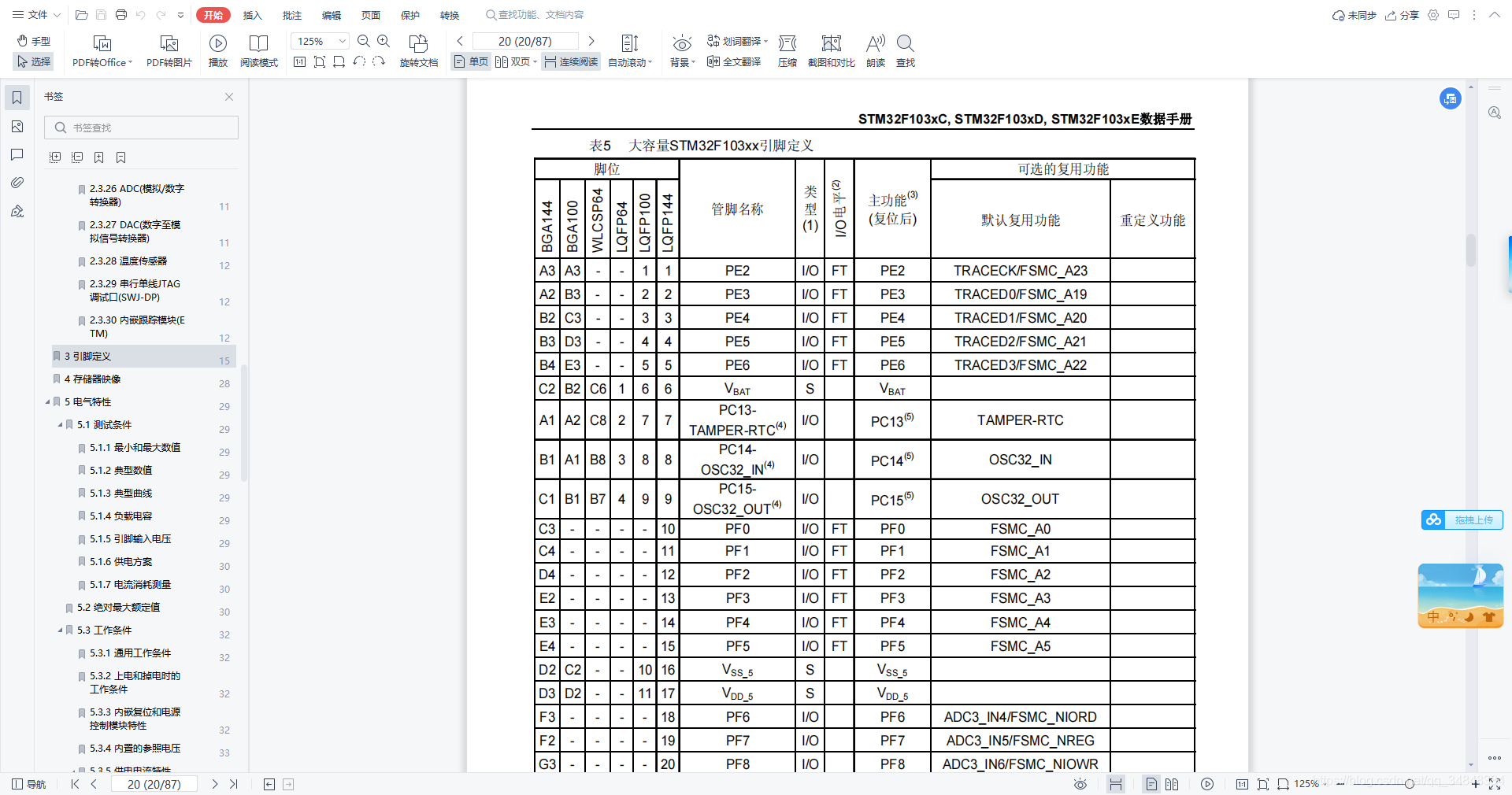Viewport: 1512px width, 795px height.
Task: Click the open-folder icon in quick access bar
Action: (x=81, y=15)
